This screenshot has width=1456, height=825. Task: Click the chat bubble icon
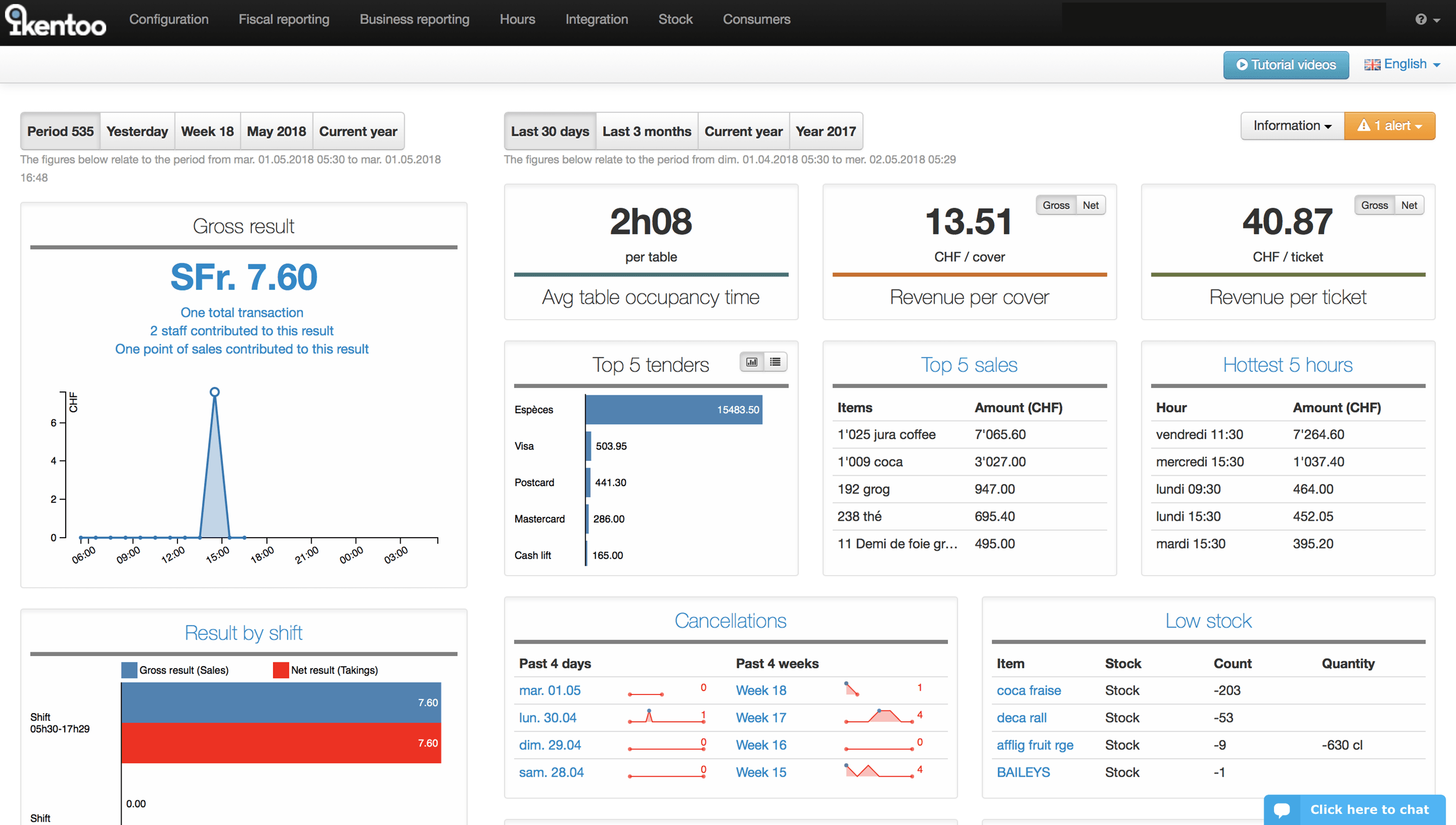tap(1282, 810)
